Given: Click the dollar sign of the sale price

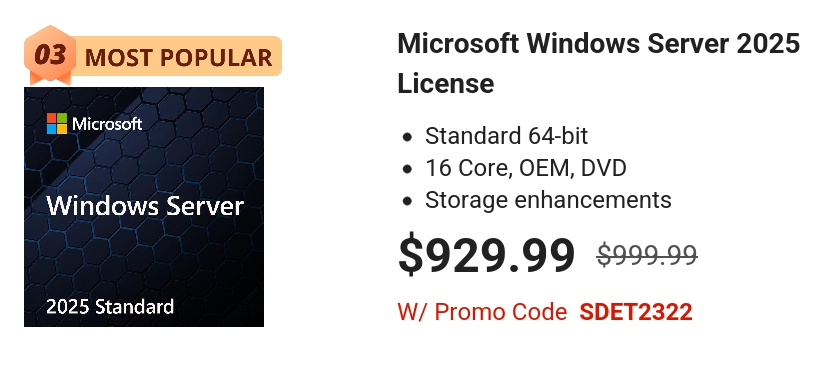Looking at the screenshot, I should point(411,255).
